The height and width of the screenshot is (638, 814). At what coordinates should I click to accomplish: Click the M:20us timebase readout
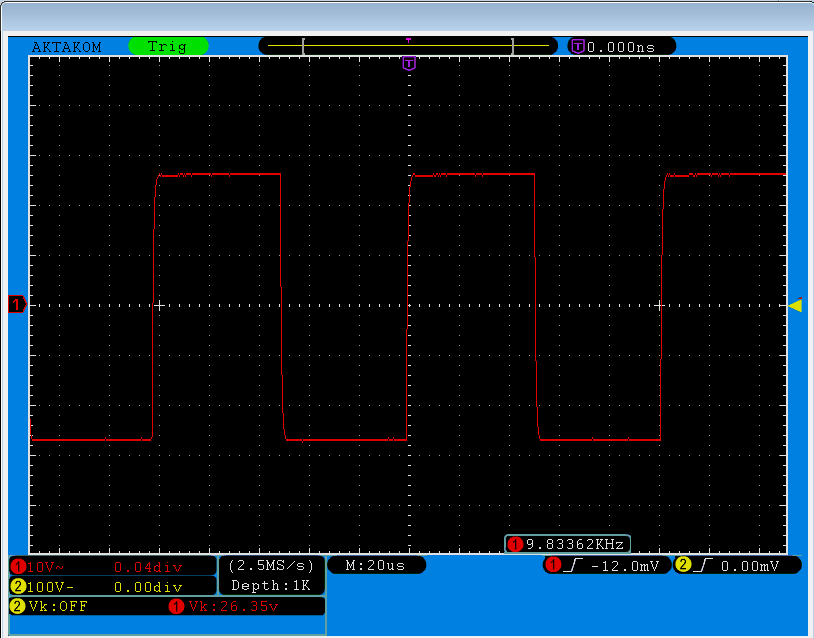[x=375, y=565]
